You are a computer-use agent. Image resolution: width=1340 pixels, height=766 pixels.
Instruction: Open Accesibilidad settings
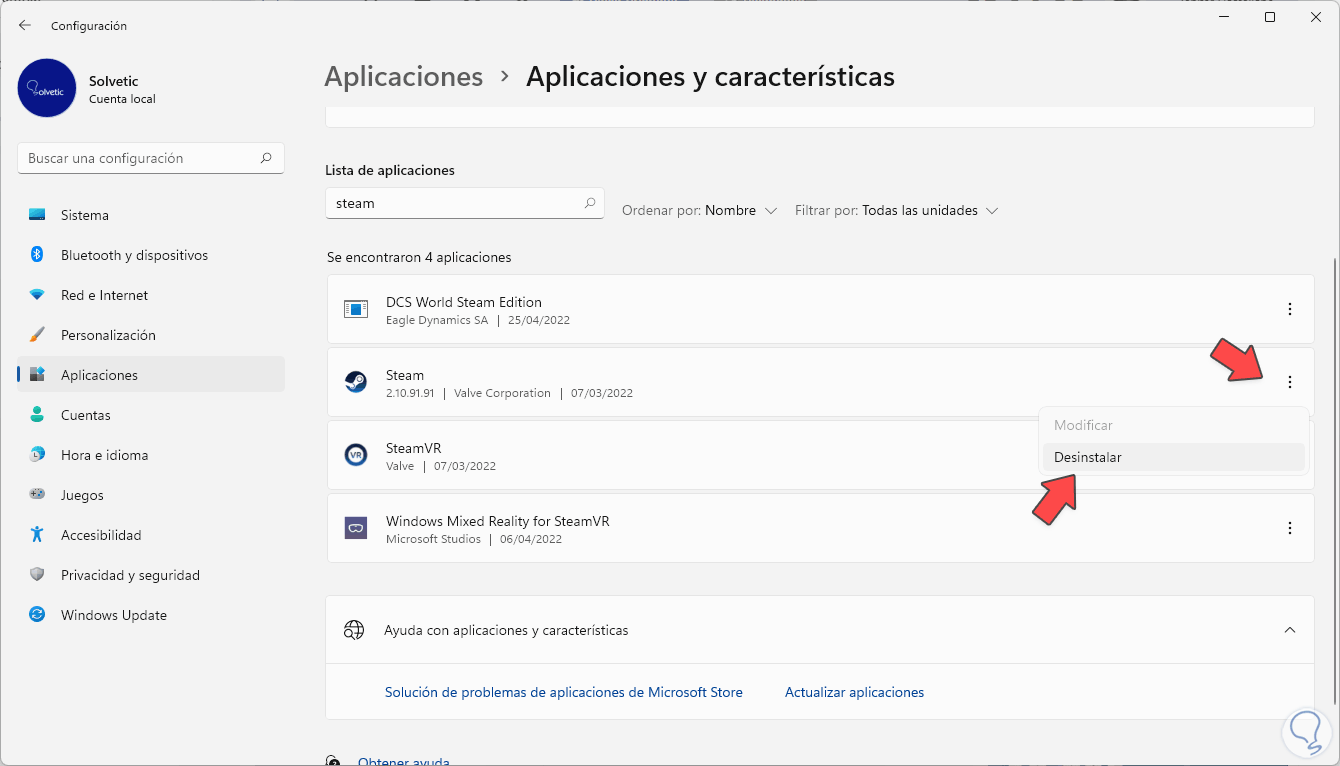pyautogui.click(x=151, y=535)
